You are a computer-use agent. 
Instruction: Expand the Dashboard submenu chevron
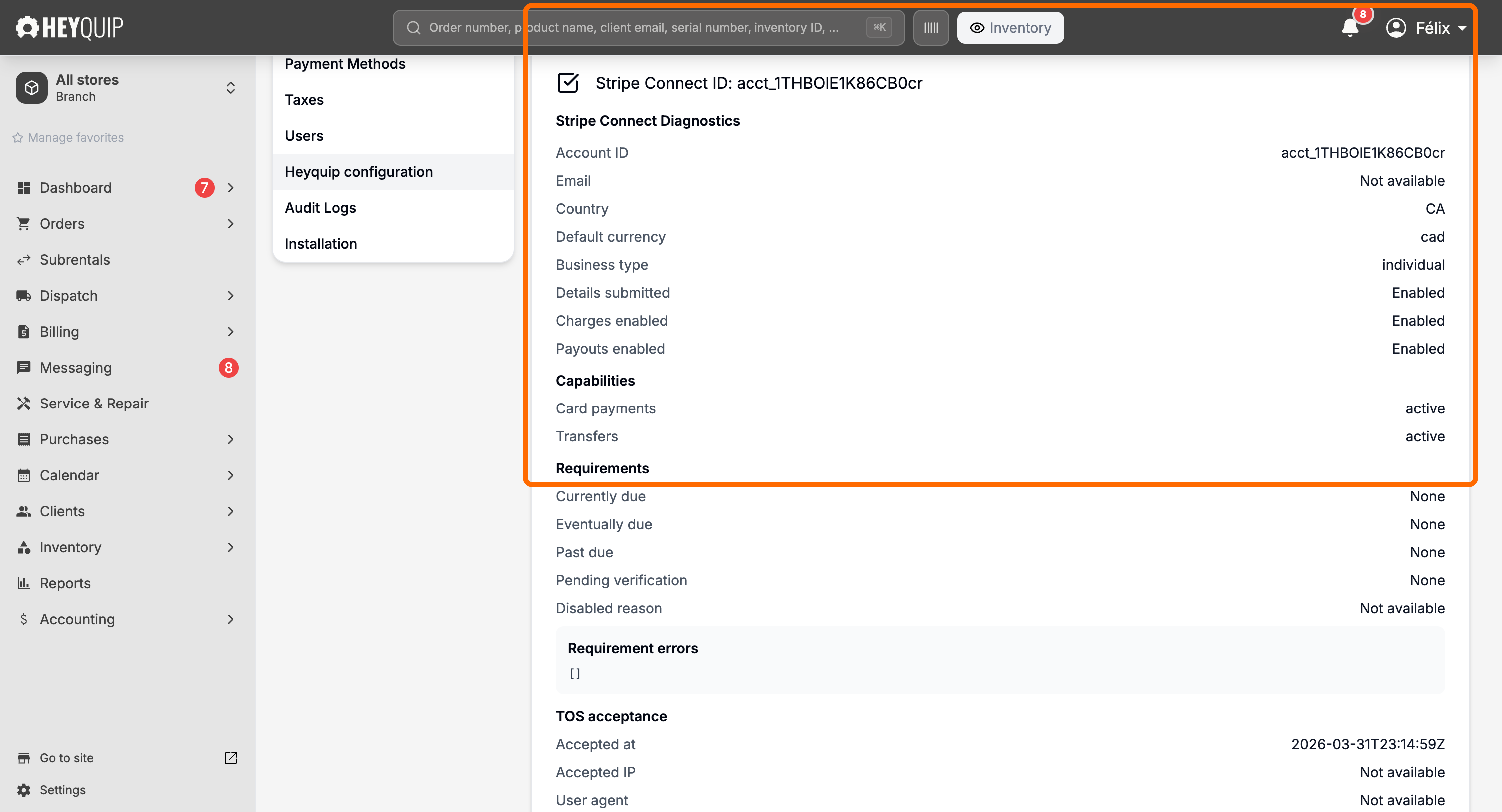tap(231, 188)
